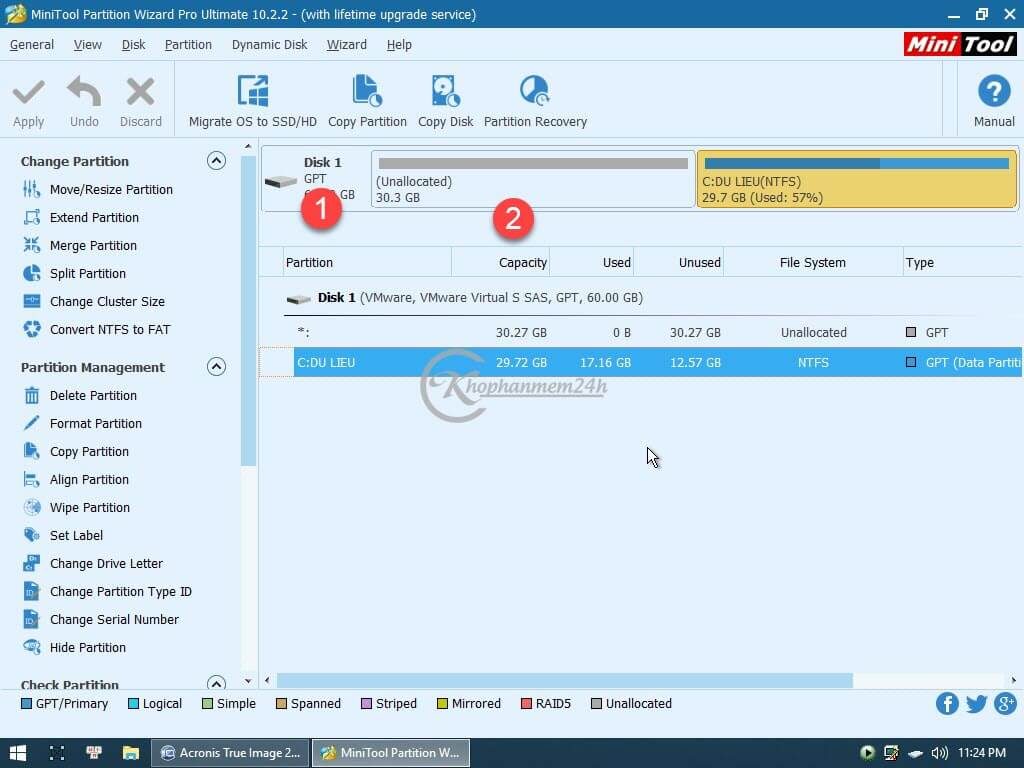Open the Wizard menu

tap(346, 44)
